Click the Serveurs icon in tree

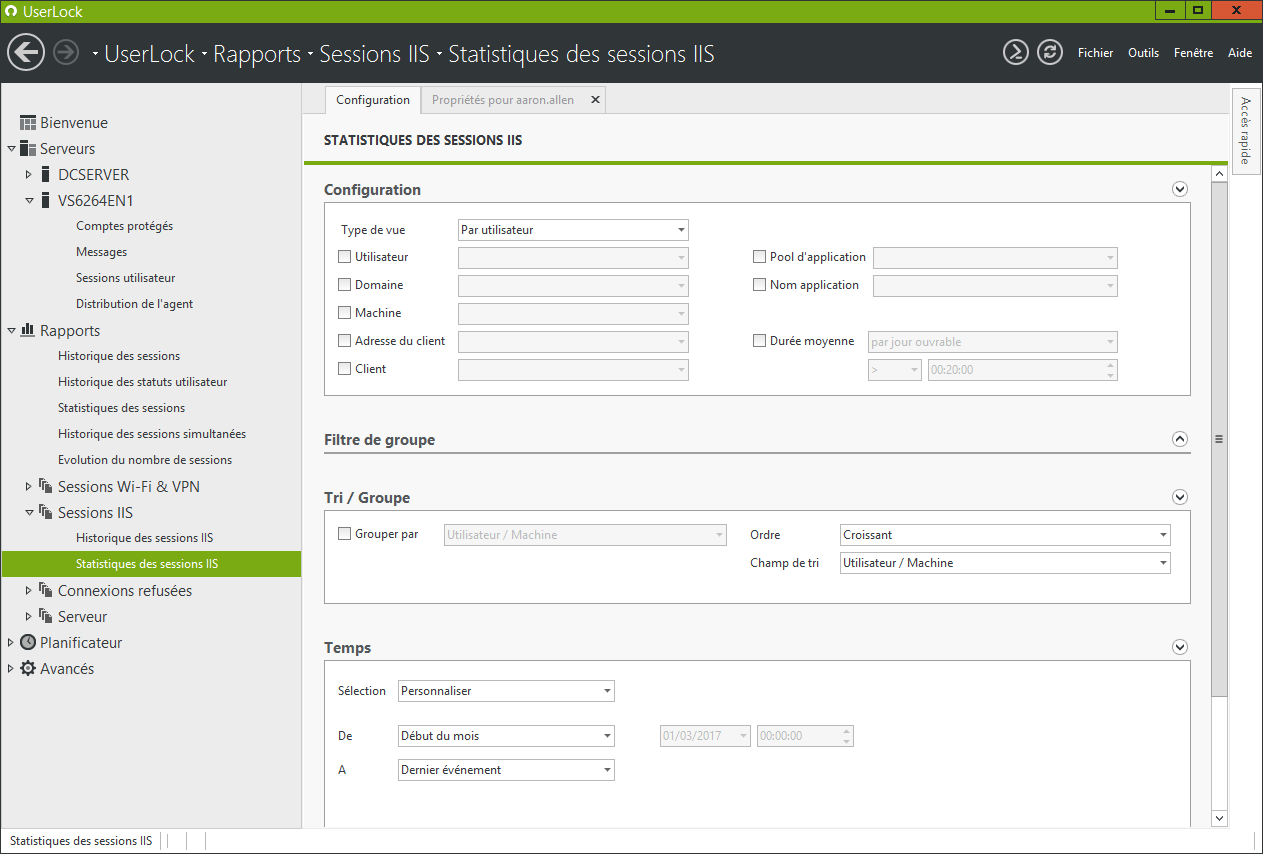click(x=28, y=149)
